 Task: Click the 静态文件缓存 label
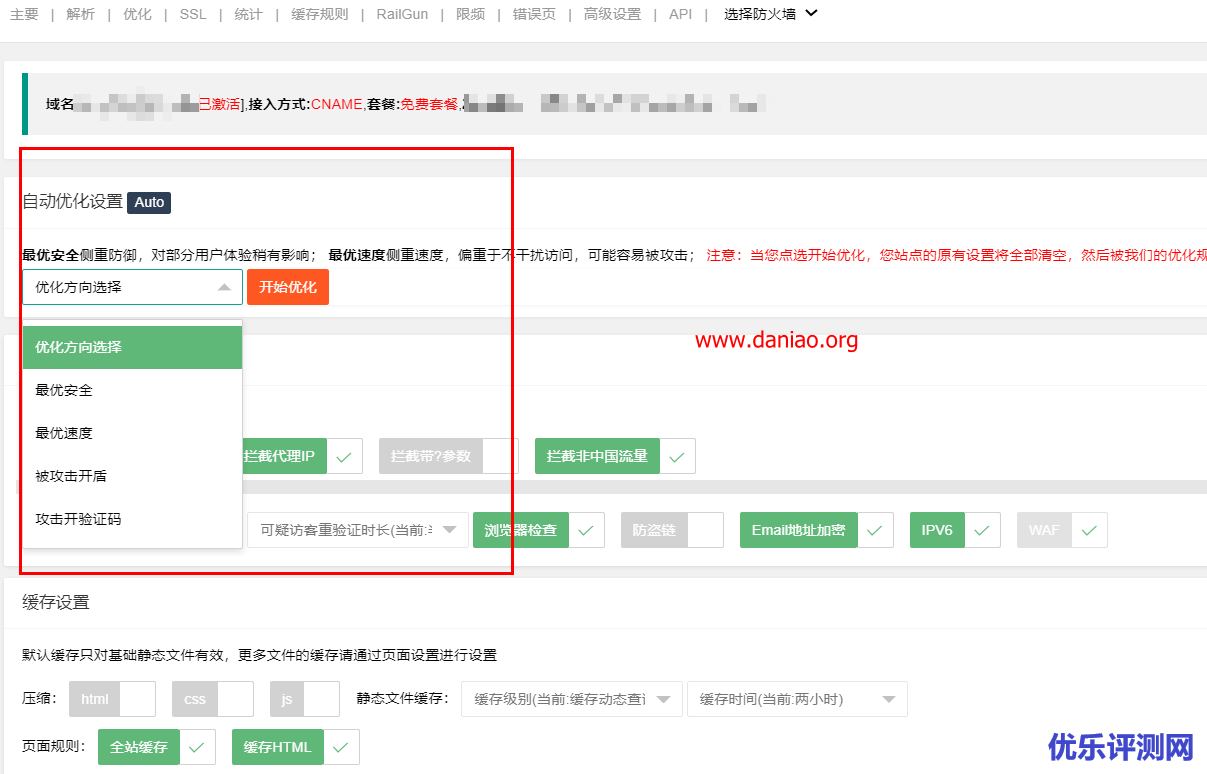(x=401, y=699)
